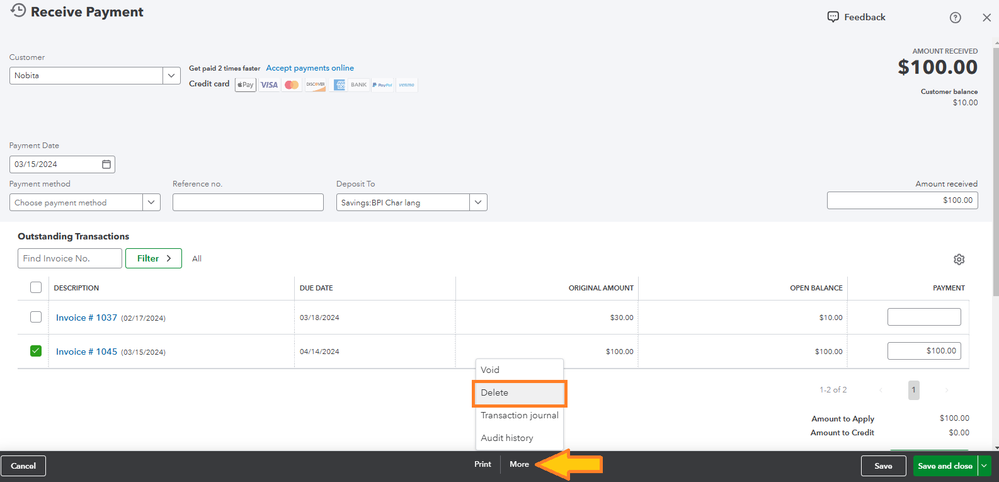
Task: Click the next page pagination arrow
Action: coord(946,390)
